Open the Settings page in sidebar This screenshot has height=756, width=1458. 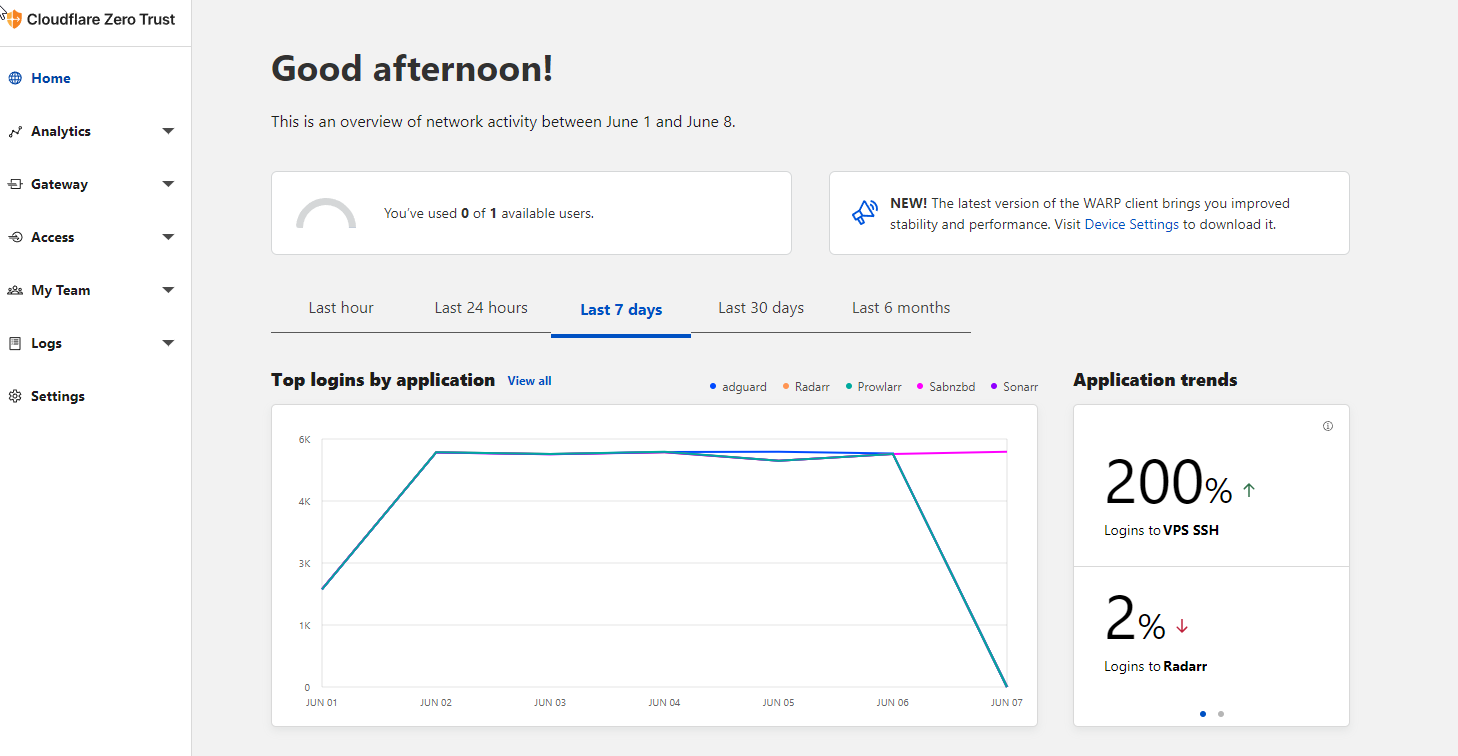click(58, 396)
